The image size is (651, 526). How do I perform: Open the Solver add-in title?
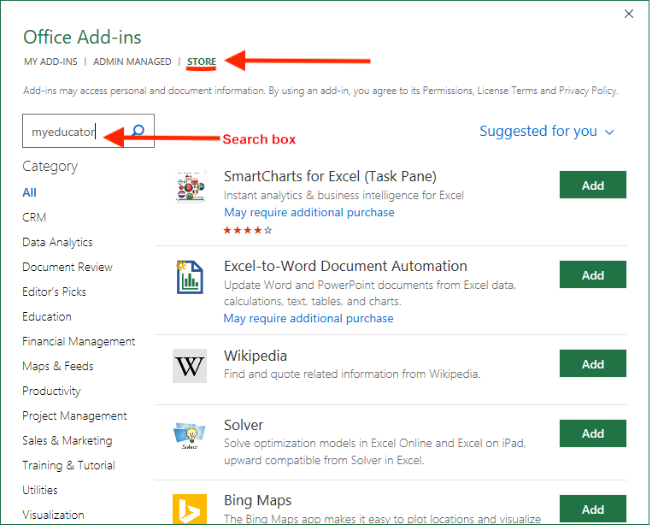click(x=243, y=425)
